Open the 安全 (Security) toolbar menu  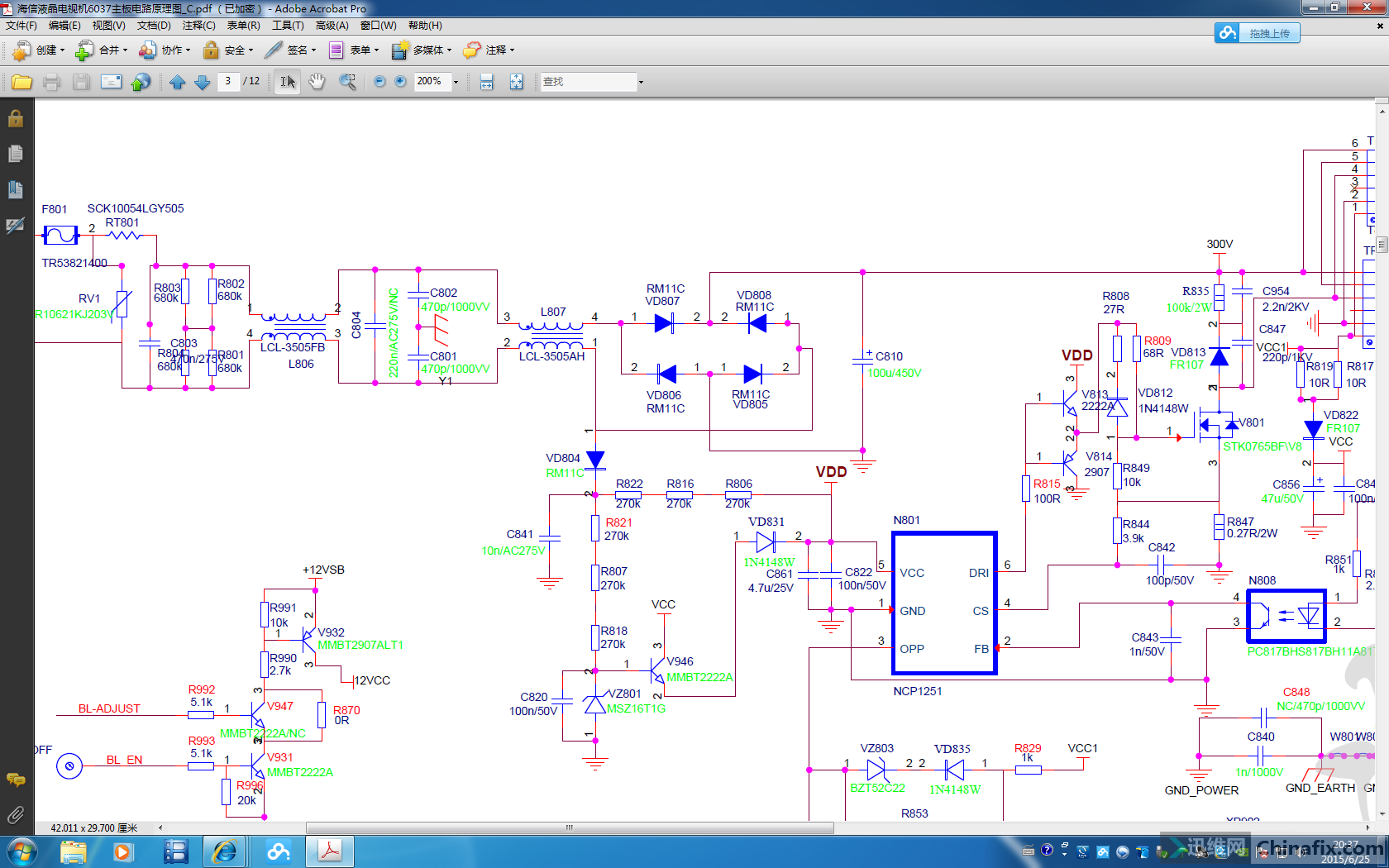coord(227,50)
